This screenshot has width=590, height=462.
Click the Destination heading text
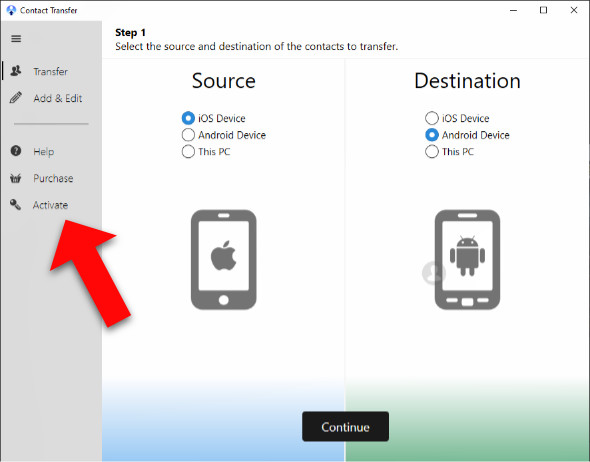point(467,81)
